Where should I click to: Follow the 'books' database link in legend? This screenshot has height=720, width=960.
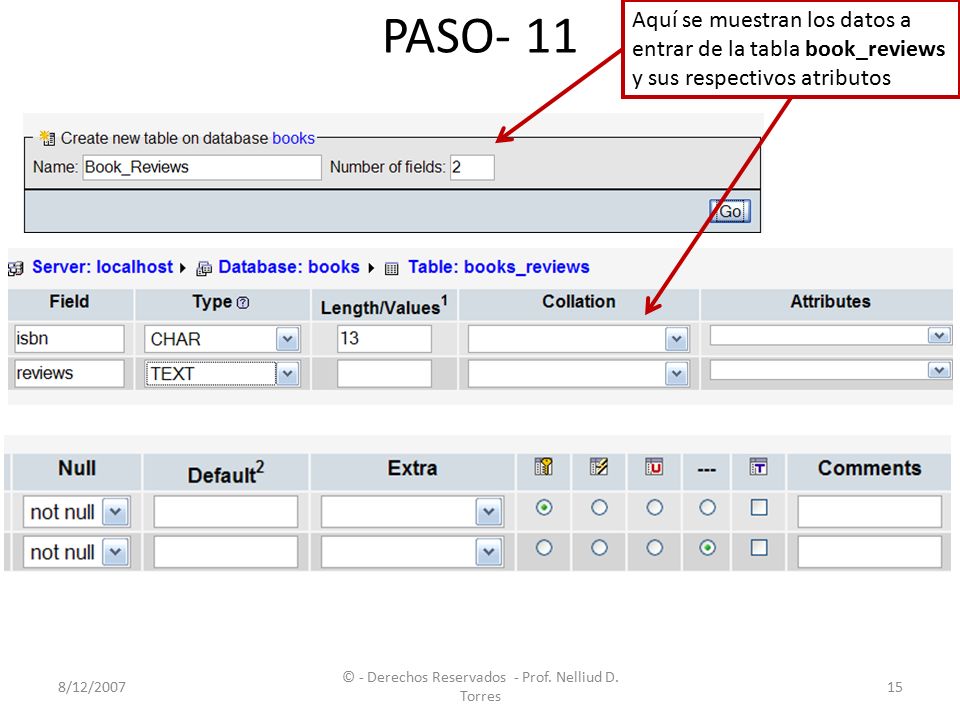[x=293, y=138]
